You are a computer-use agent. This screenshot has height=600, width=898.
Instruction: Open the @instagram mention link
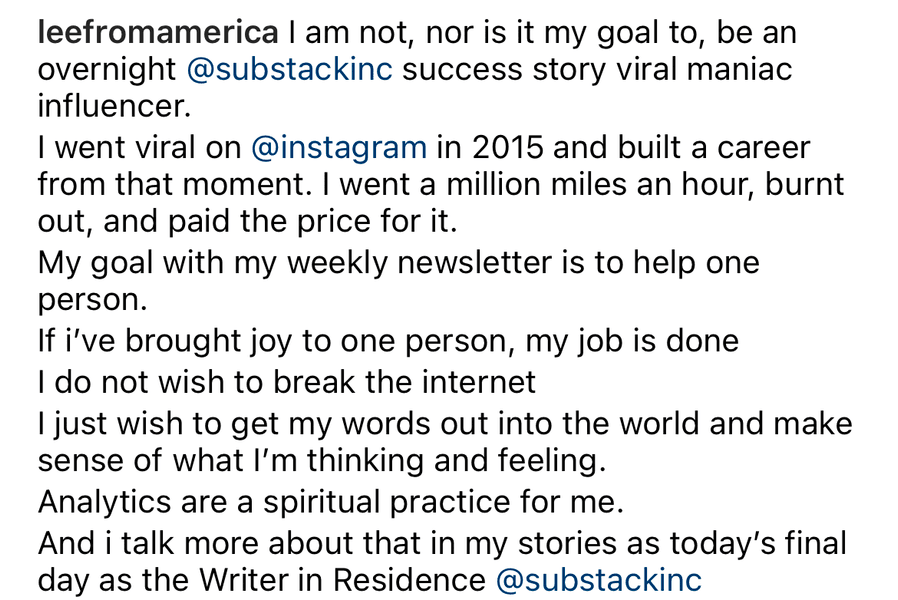339,147
